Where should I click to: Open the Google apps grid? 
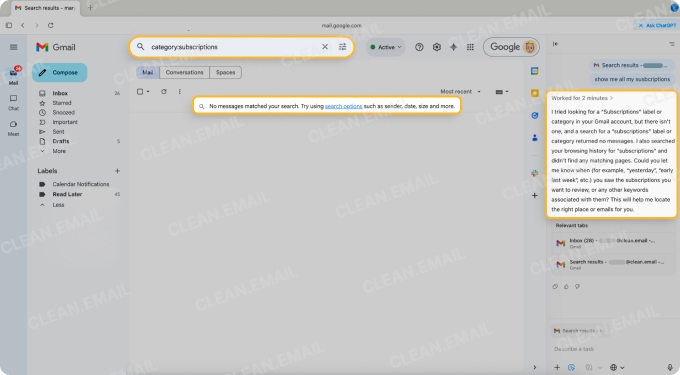[470, 47]
